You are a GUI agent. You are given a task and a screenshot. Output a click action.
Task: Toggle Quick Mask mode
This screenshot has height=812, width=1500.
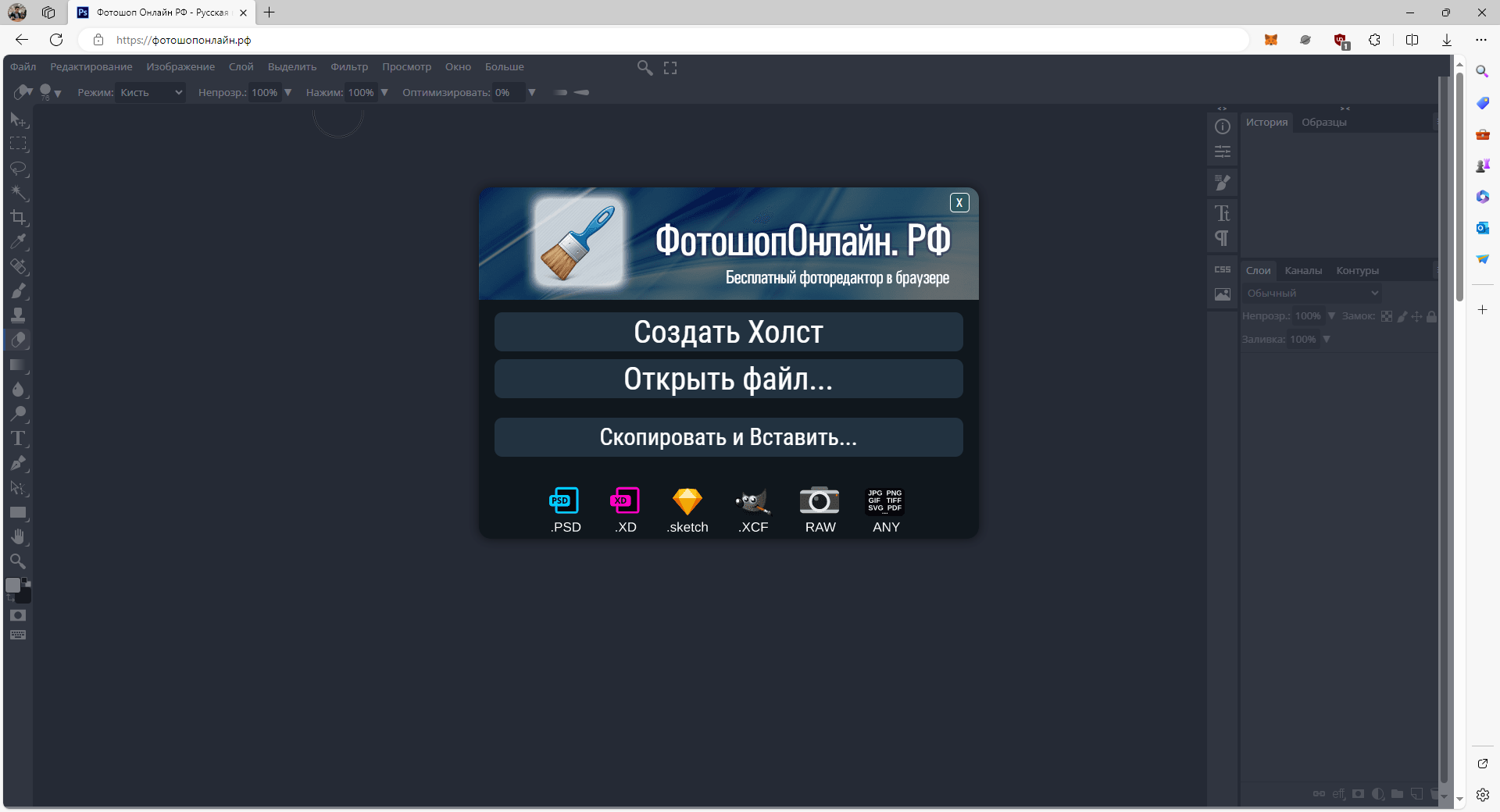point(18,615)
